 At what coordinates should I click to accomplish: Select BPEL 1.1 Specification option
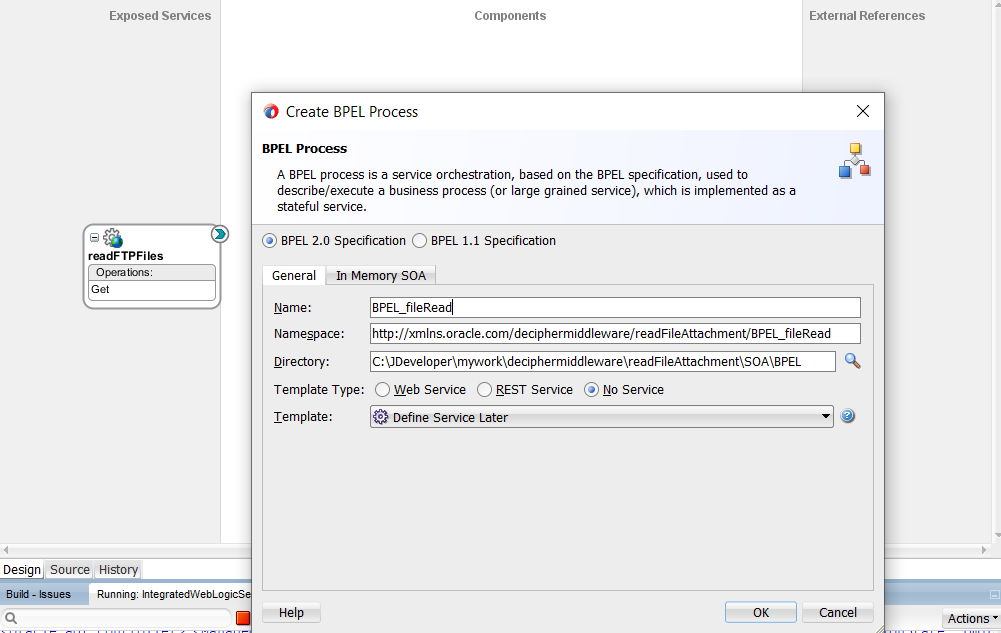point(420,241)
